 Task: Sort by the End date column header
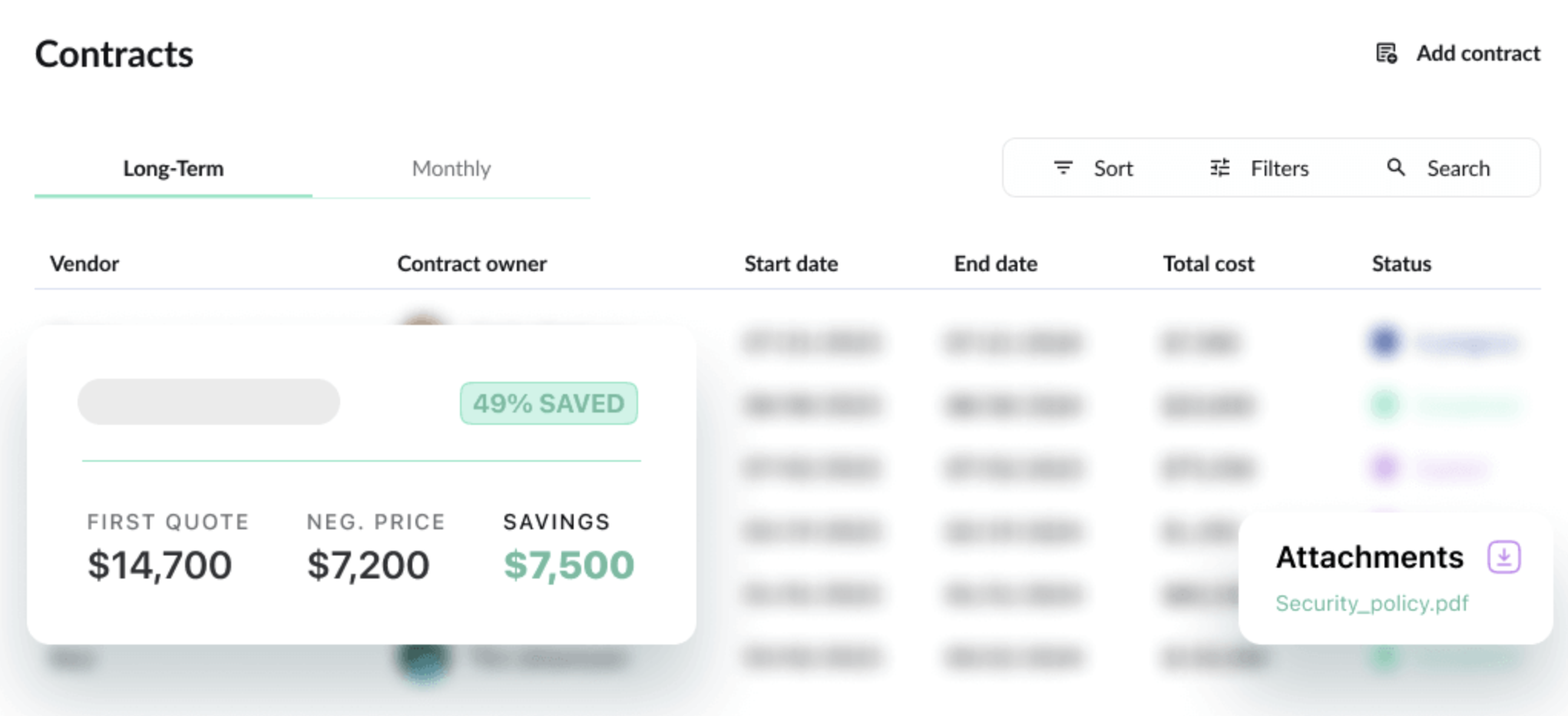[995, 264]
